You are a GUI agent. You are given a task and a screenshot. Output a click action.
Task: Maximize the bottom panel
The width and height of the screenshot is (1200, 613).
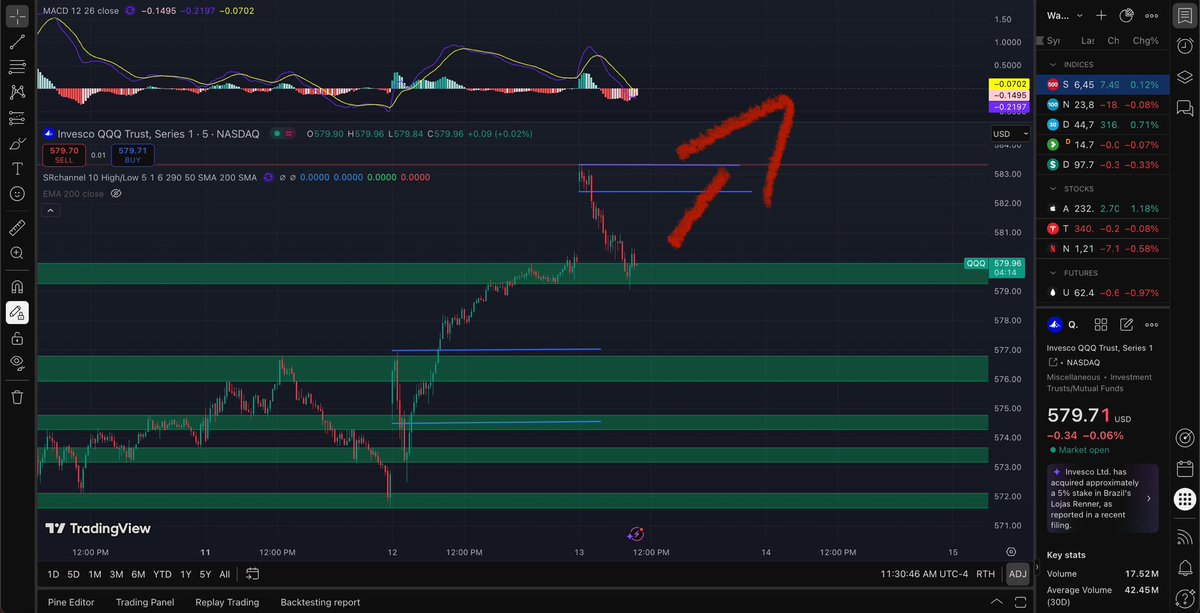pos(1018,602)
